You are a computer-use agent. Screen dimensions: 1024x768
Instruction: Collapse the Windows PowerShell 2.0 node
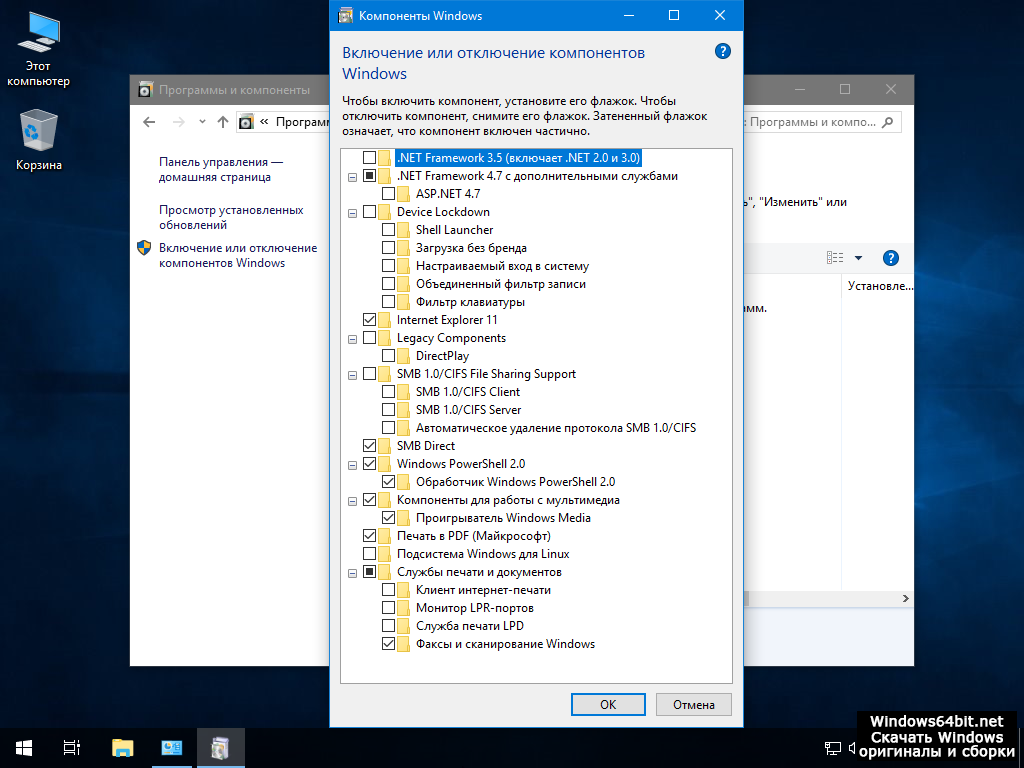click(x=352, y=464)
